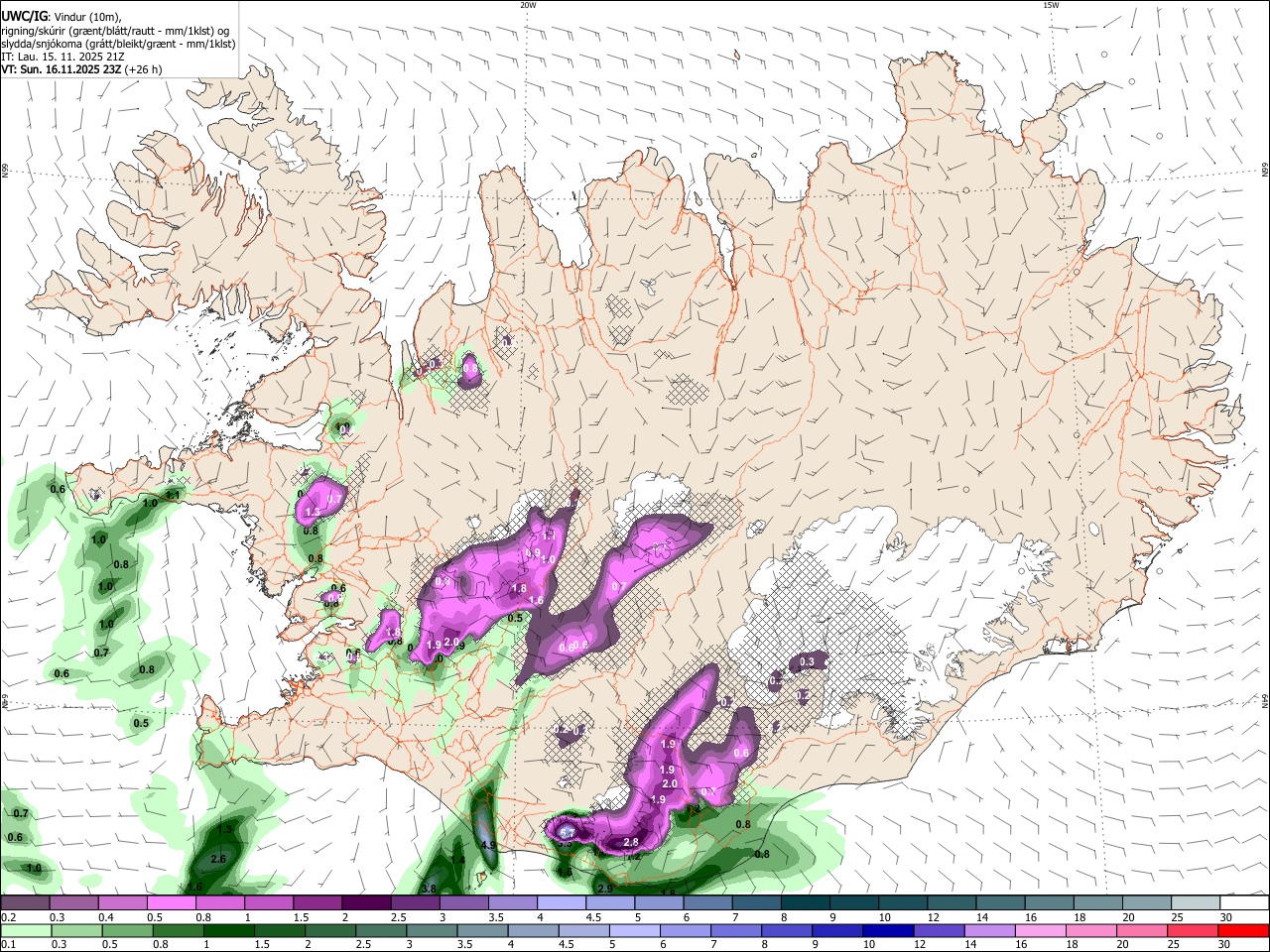Click the '0.3' value on the Vatnajökull glacier

tap(807, 661)
